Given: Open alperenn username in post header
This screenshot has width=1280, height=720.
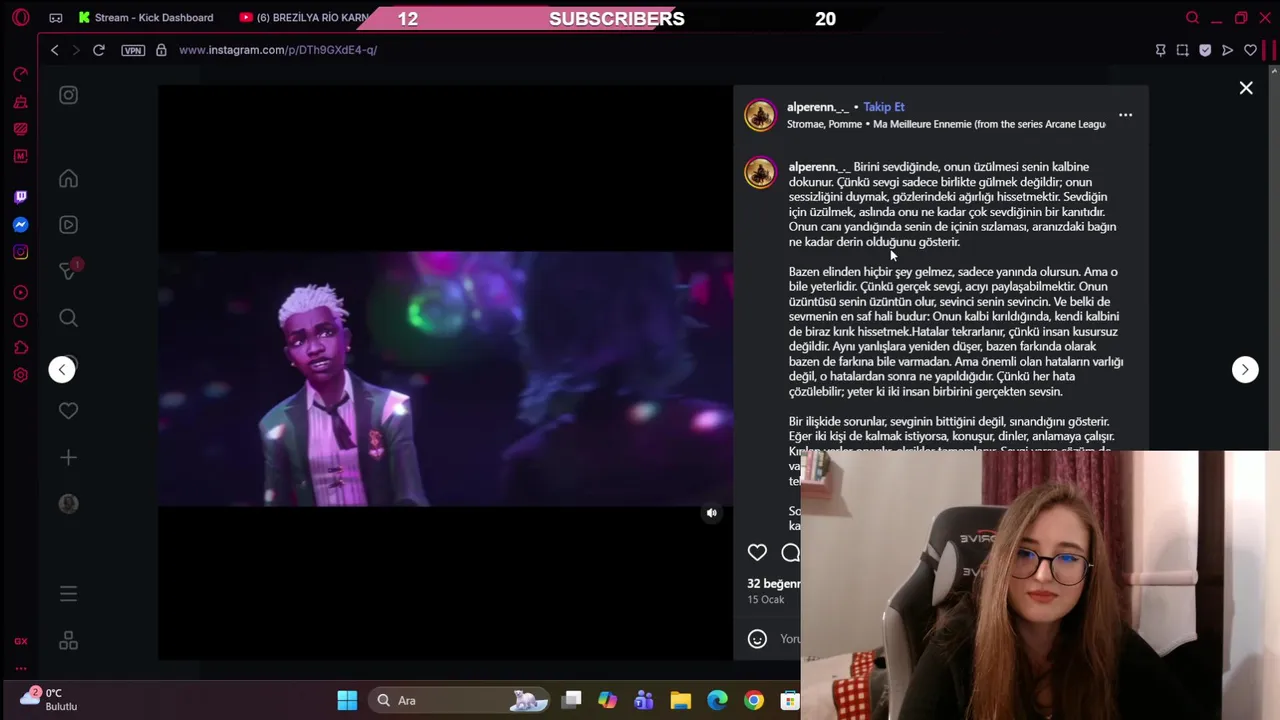Looking at the screenshot, I should coord(818,107).
